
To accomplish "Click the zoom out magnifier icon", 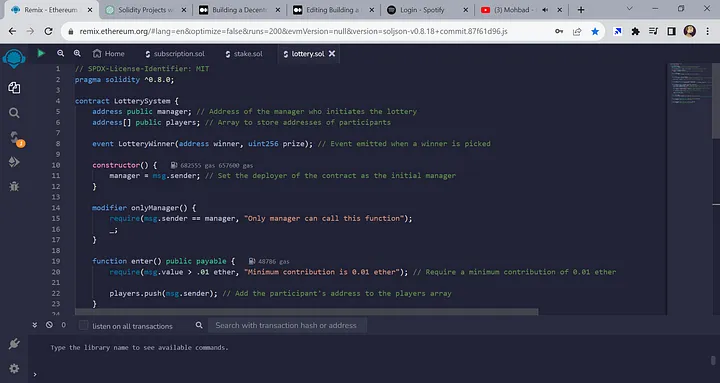I will point(61,53).
